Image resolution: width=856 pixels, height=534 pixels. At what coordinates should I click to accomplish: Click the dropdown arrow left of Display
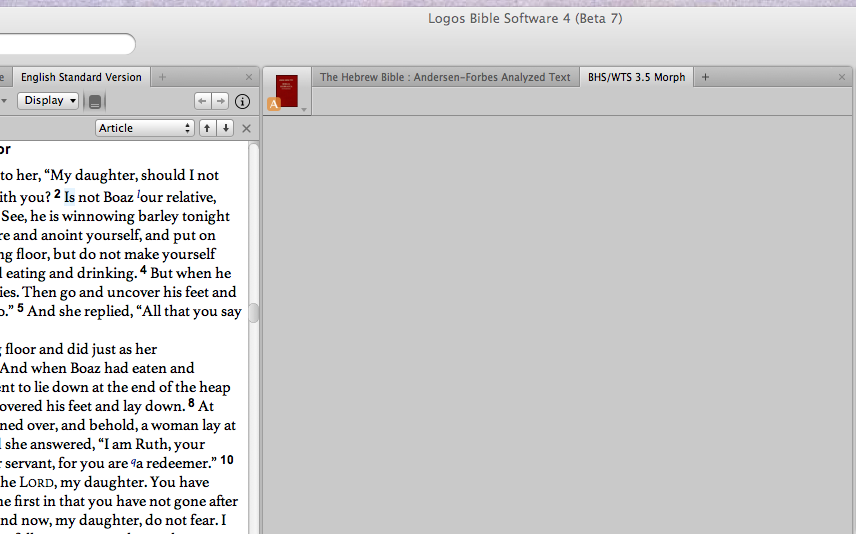pyautogui.click(x=4, y=101)
